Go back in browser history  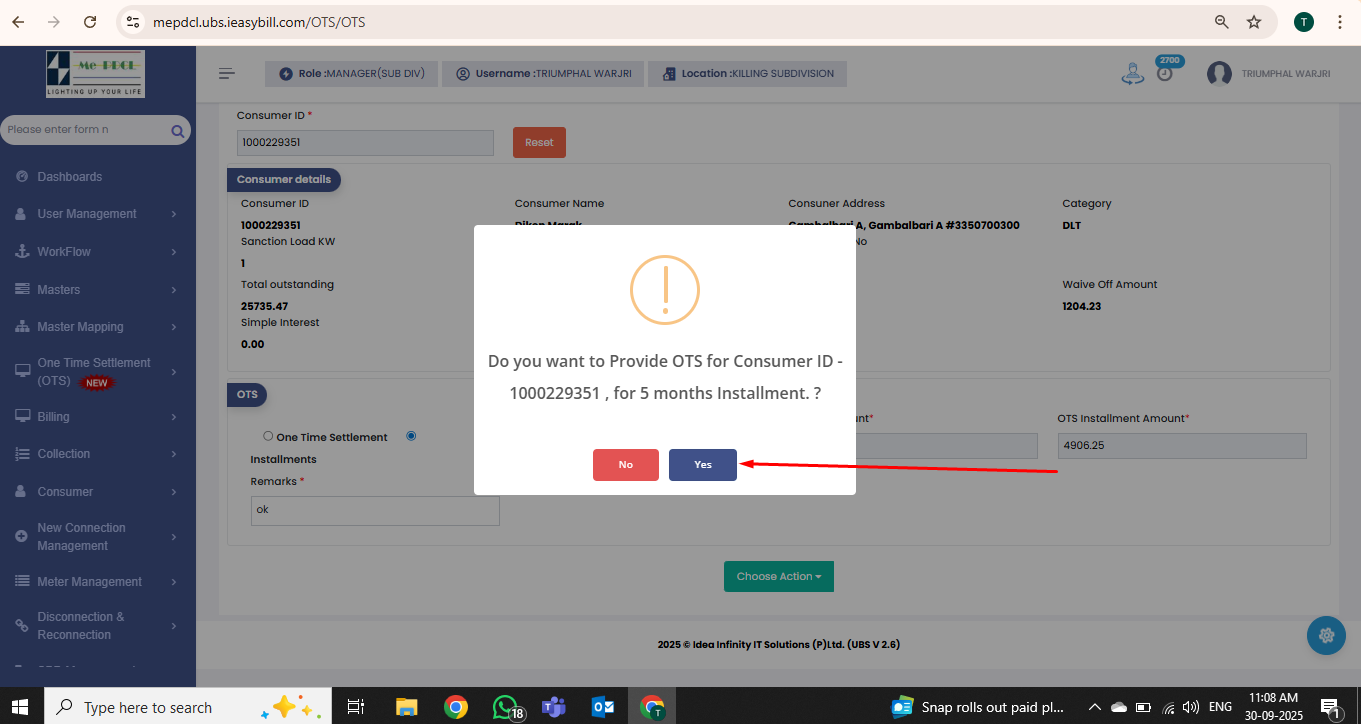pos(18,22)
